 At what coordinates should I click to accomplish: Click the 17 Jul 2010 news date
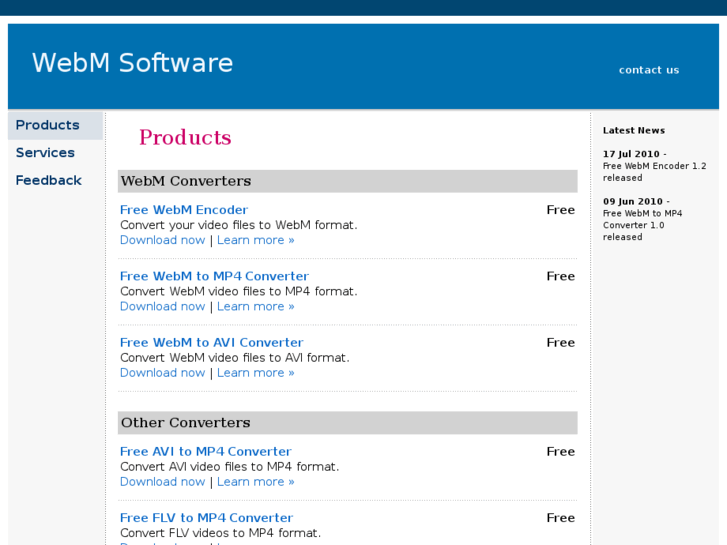coord(631,154)
